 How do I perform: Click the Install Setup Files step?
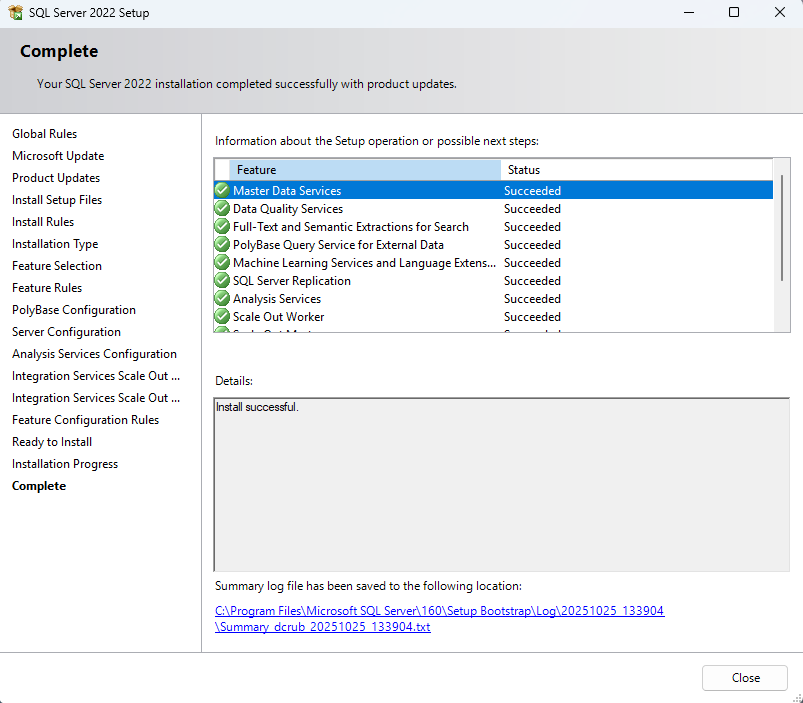[57, 200]
